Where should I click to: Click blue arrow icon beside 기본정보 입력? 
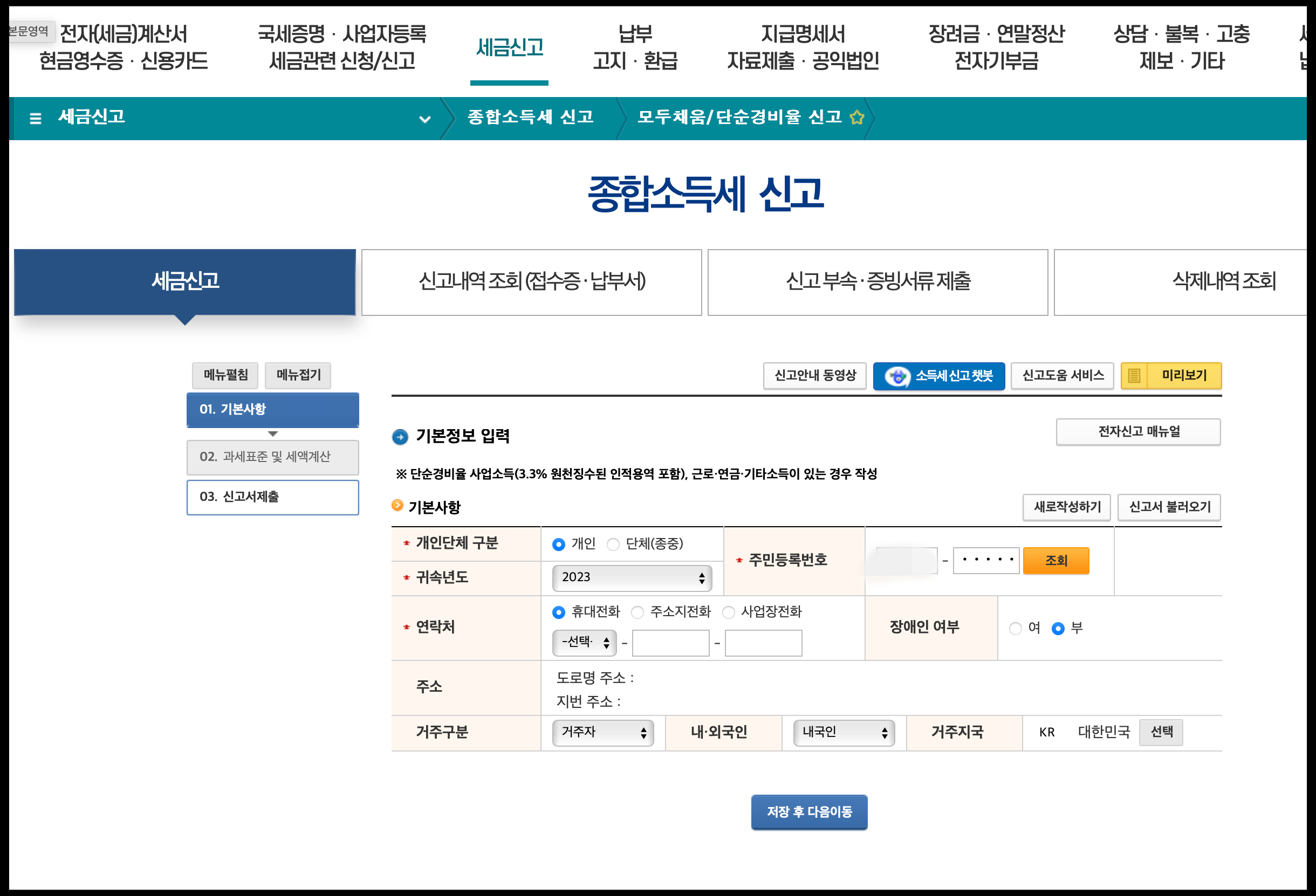[400, 437]
